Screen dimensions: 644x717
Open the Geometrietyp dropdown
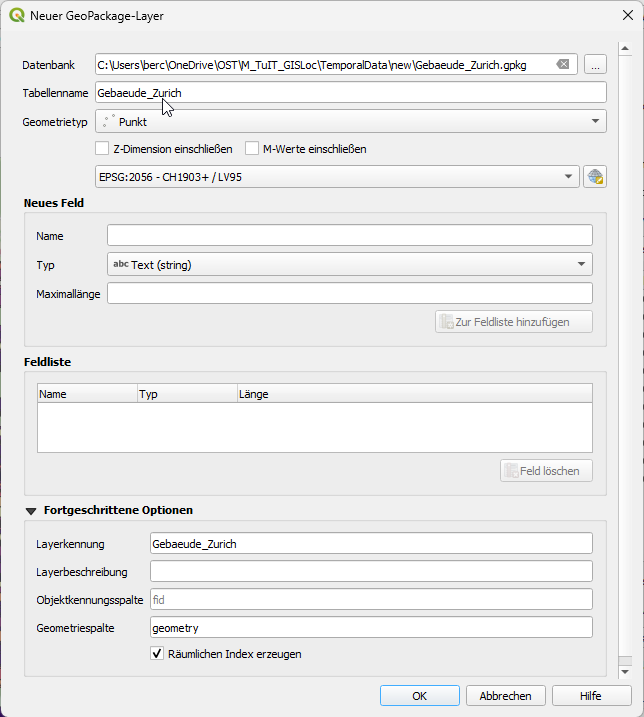point(350,121)
